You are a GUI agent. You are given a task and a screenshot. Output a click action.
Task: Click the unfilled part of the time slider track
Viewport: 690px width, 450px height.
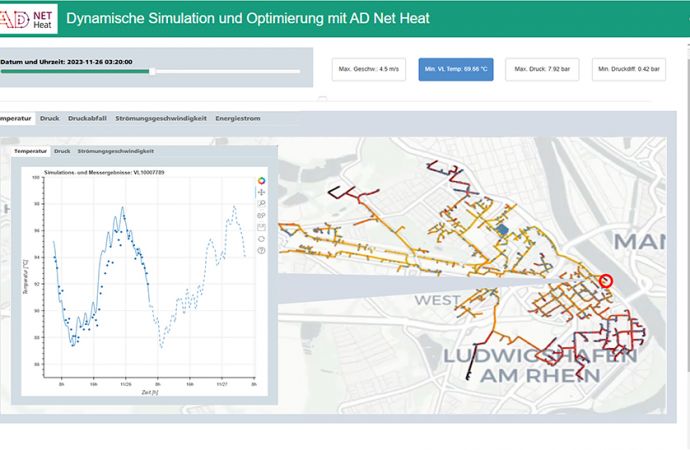point(228,71)
